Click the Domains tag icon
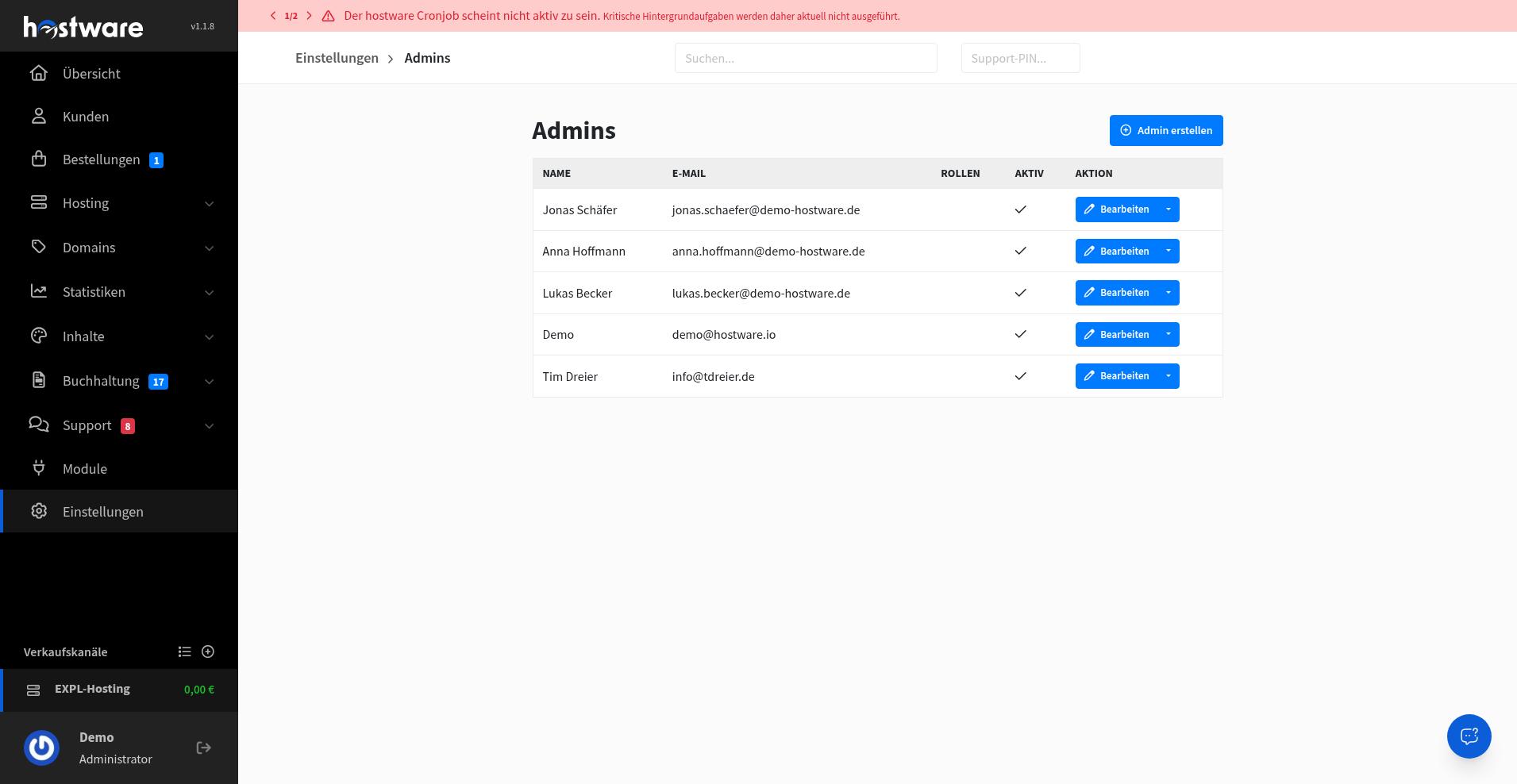Viewport: 1517px width, 784px height. [x=39, y=247]
